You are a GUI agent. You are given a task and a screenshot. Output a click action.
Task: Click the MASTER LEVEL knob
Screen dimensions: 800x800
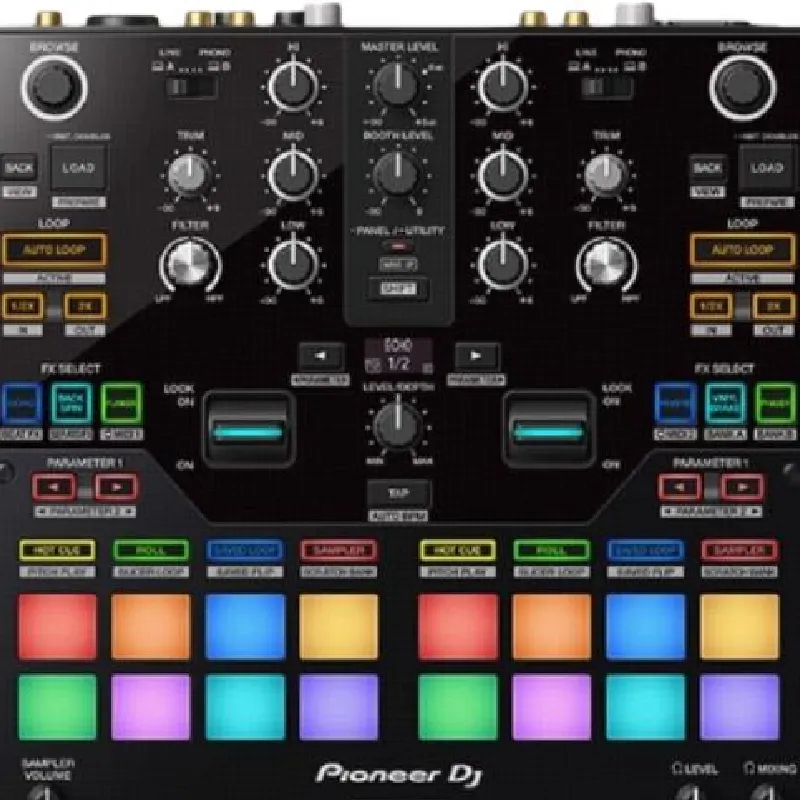pyautogui.click(x=397, y=84)
